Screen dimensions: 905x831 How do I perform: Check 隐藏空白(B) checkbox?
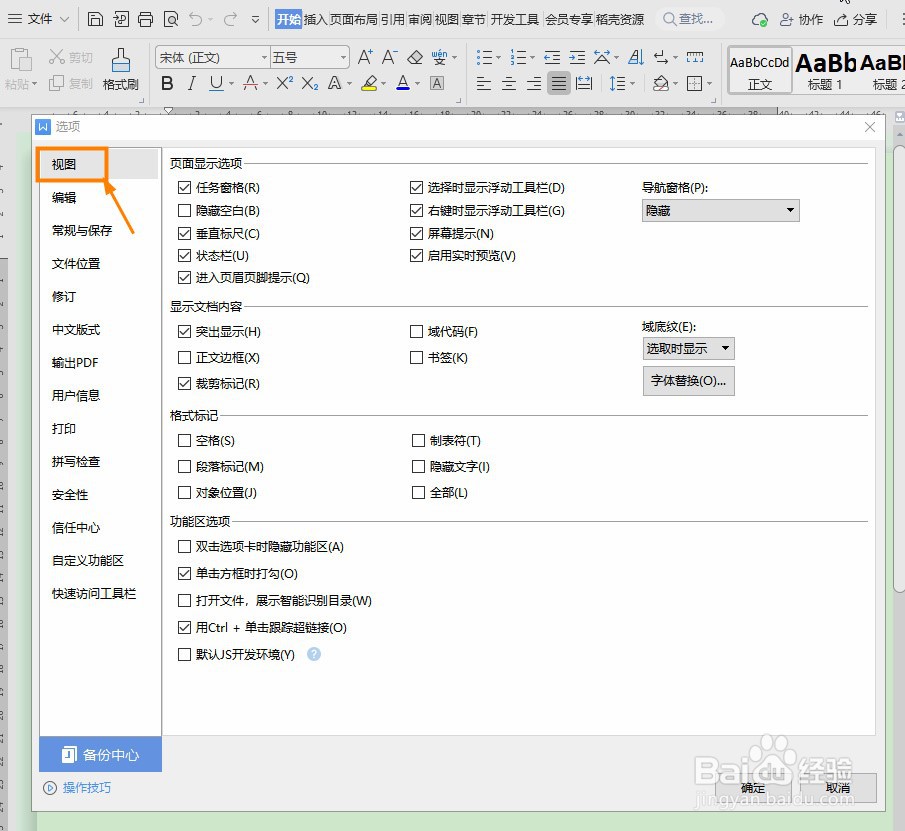click(x=184, y=211)
